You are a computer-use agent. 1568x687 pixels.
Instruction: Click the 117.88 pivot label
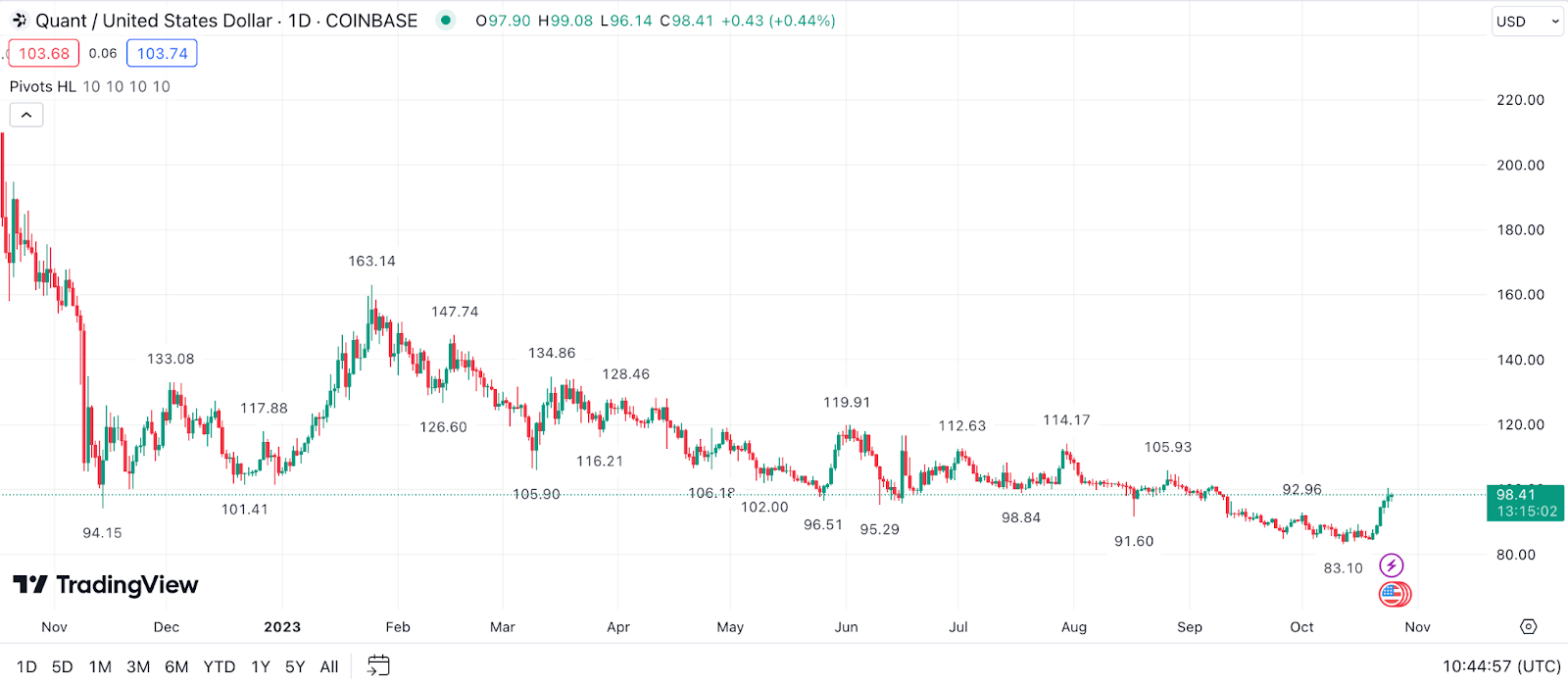(x=265, y=409)
